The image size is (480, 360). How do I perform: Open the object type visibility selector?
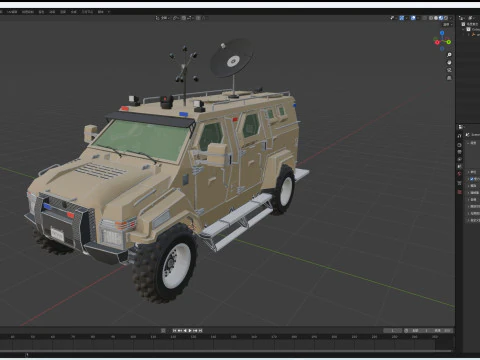[x=394, y=18]
